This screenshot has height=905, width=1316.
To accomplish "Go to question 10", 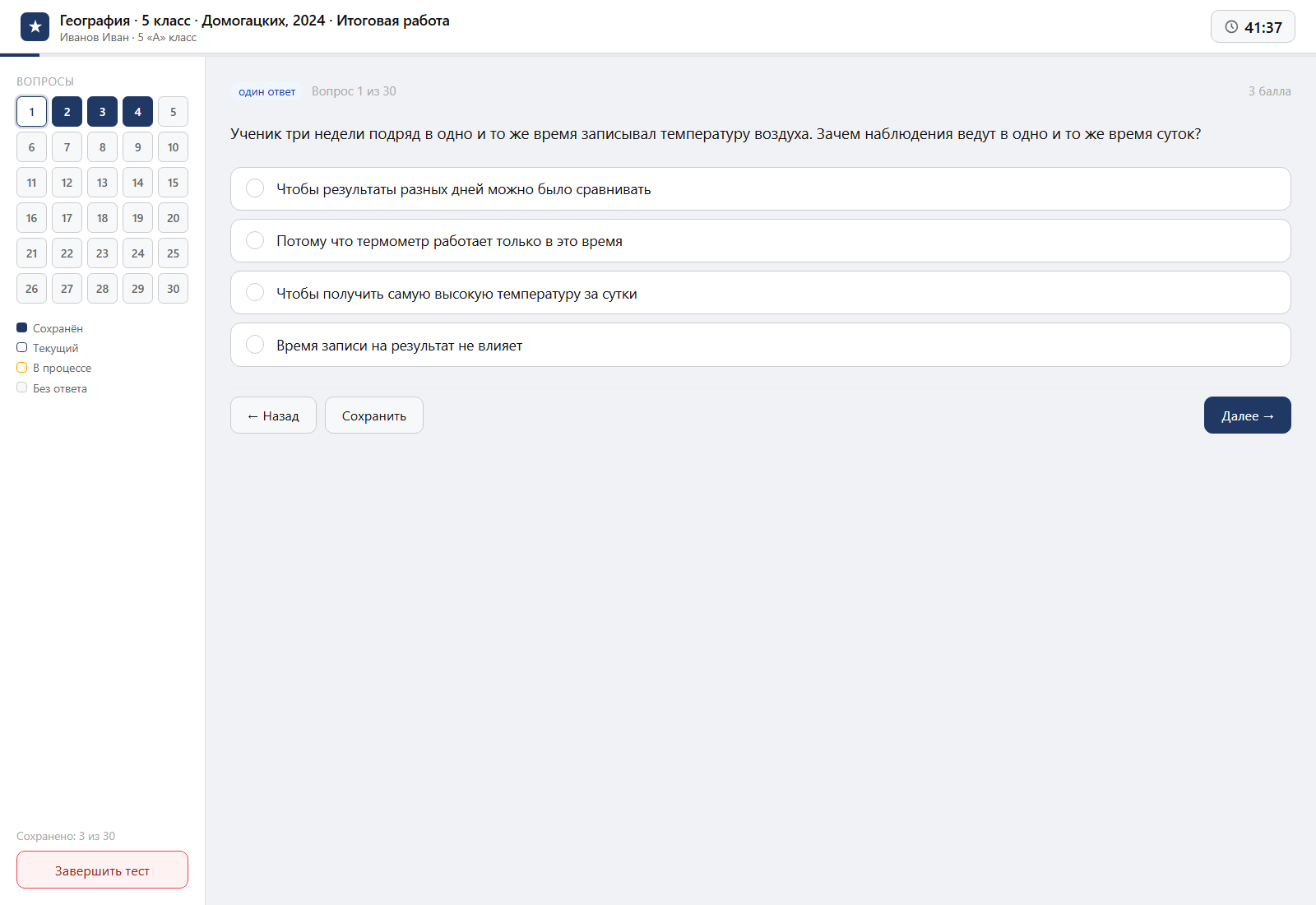I will point(173,147).
